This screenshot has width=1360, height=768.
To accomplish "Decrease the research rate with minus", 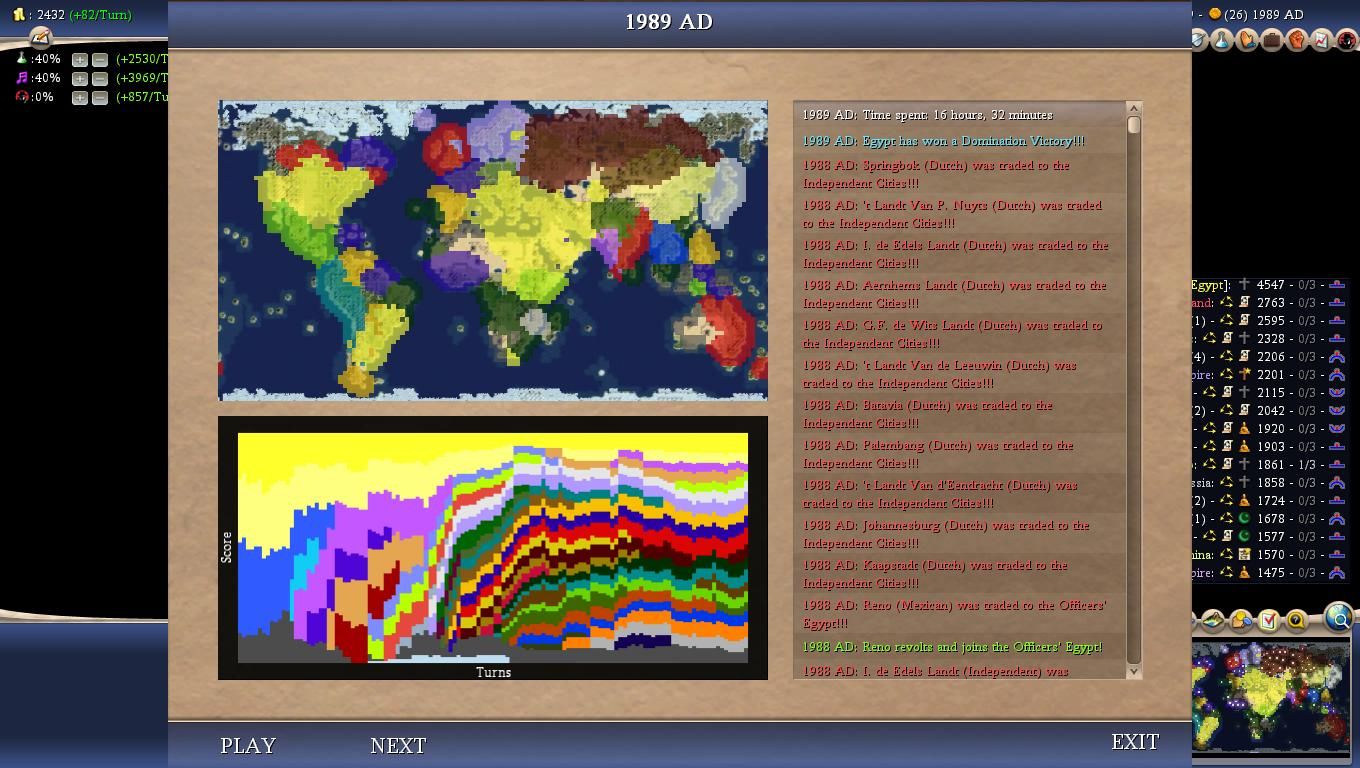I will (100, 60).
